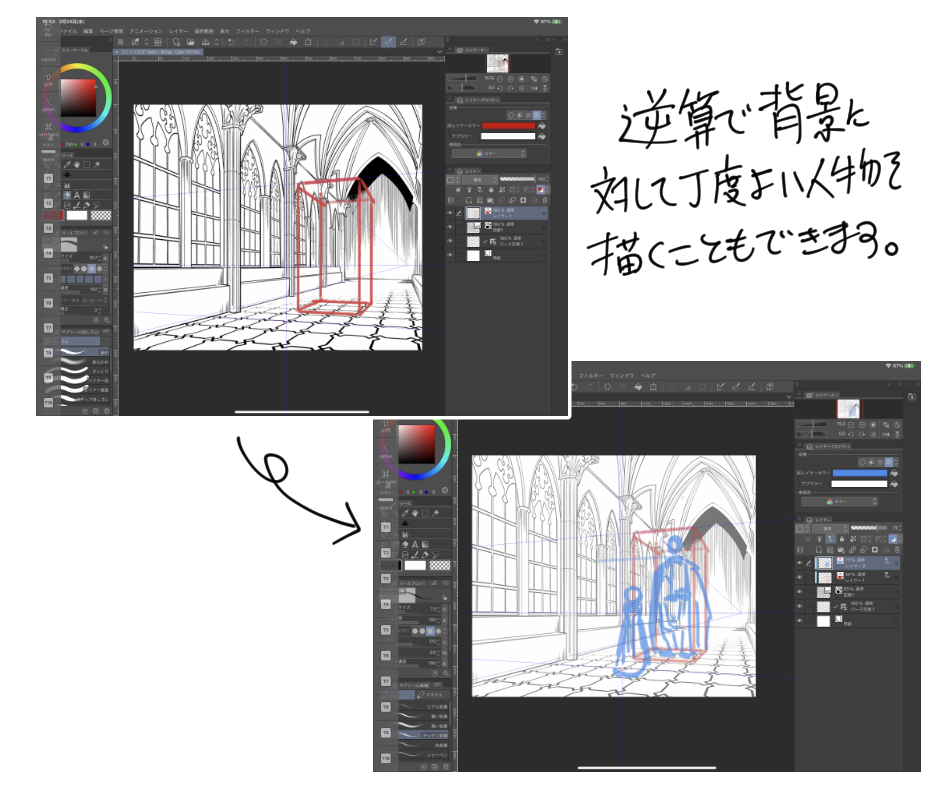Select the Text 'A' tool in the bottom screenshot
This screenshot has width=940, height=800.
(x=415, y=545)
